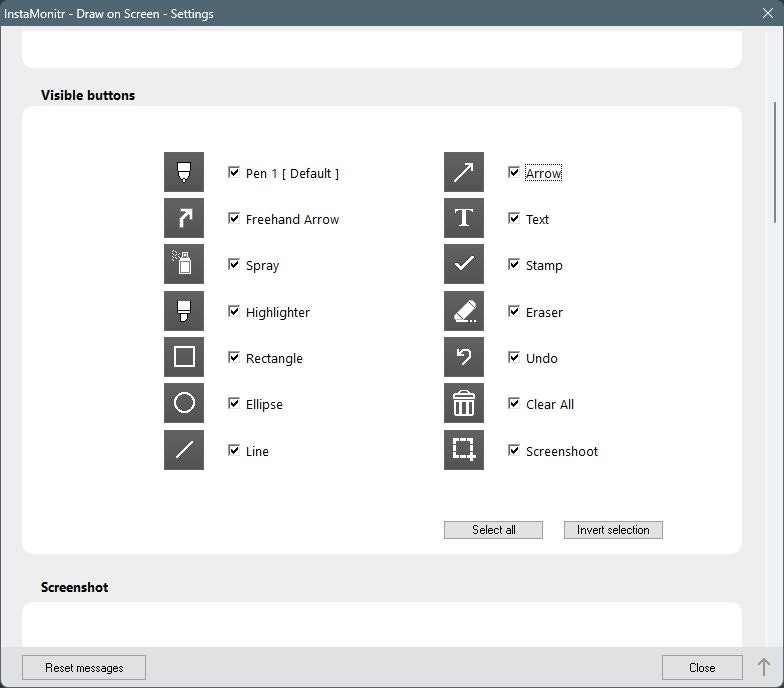
Task: Click the Select all button
Action: [493, 530]
